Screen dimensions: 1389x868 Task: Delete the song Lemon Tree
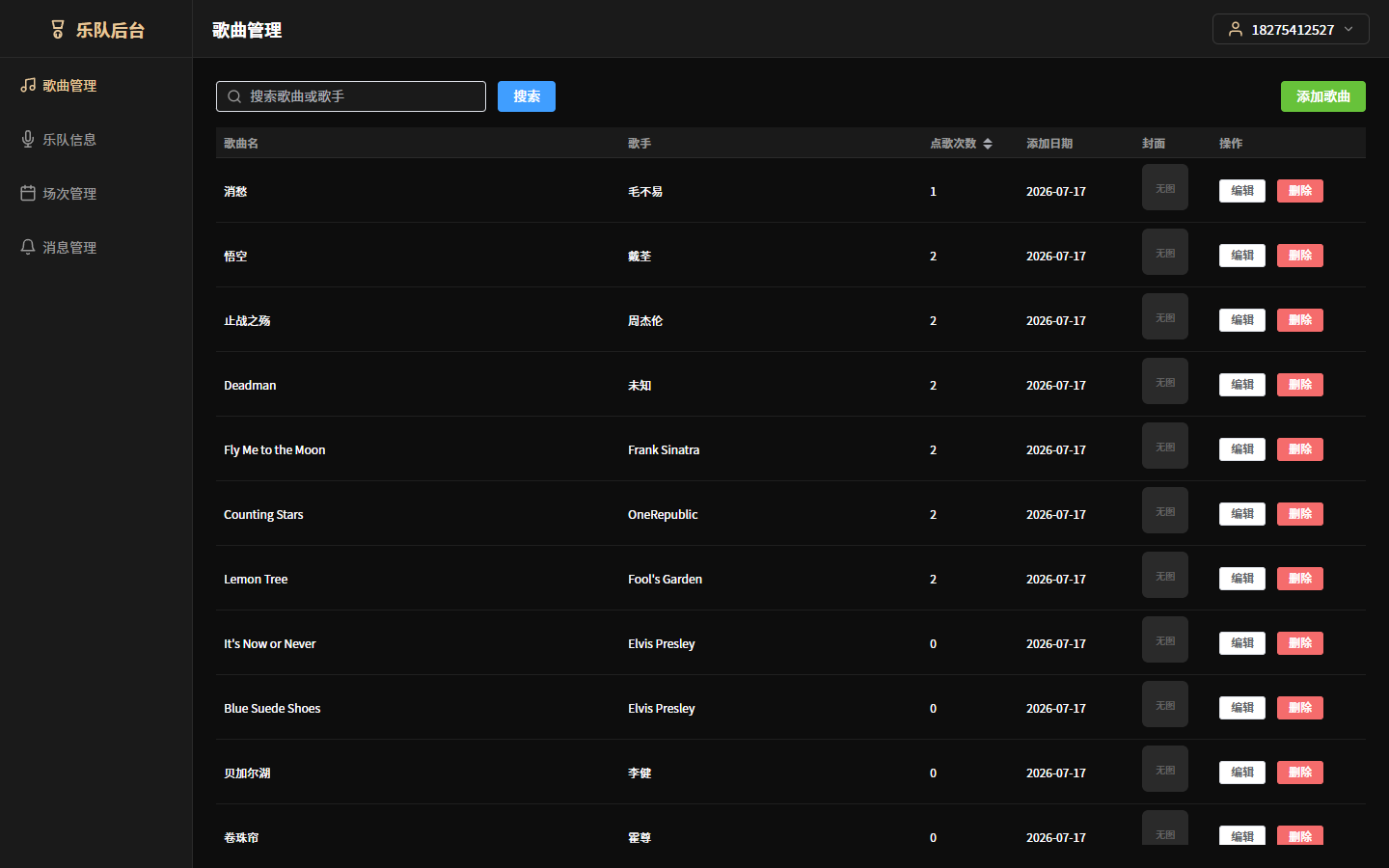(1300, 579)
